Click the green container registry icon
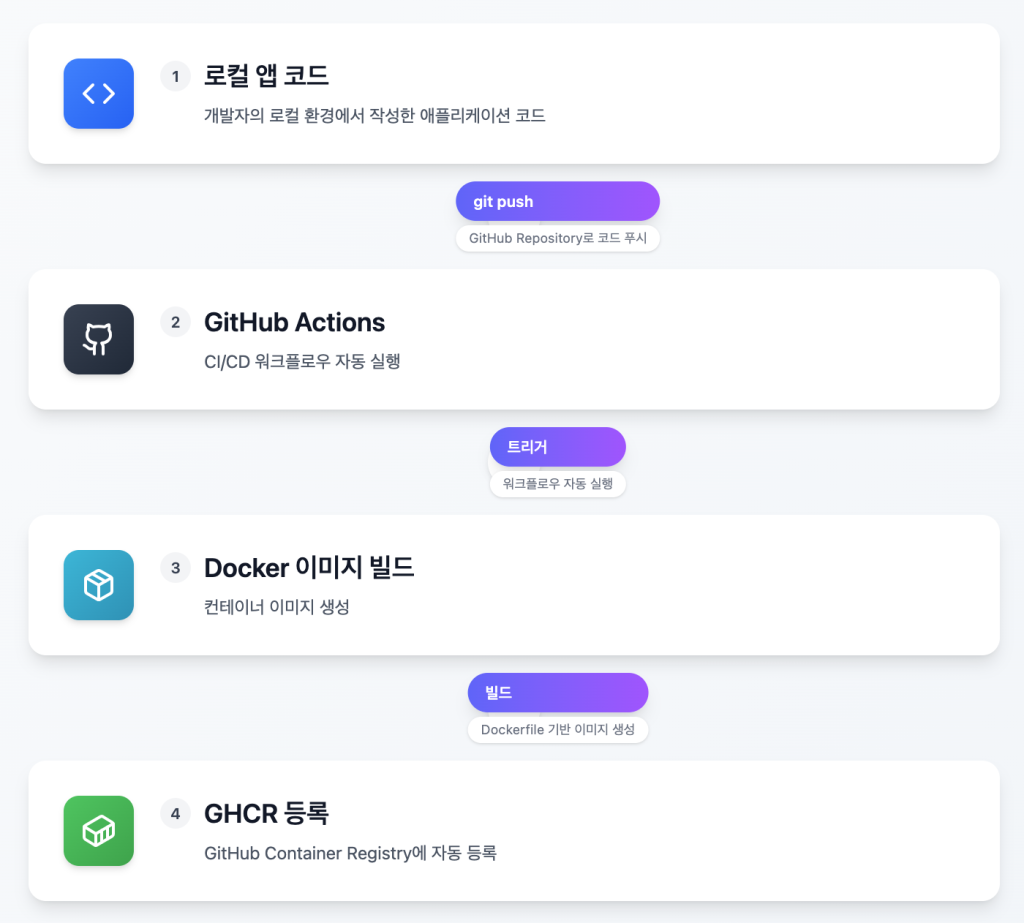The height and width of the screenshot is (923, 1024). [x=98, y=830]
